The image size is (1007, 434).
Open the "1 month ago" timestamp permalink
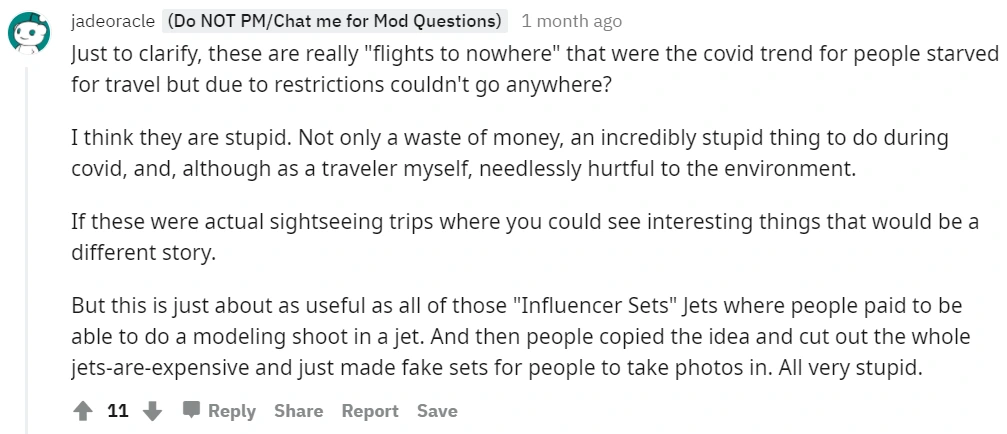pyautogui.click(x=571, y=21)
